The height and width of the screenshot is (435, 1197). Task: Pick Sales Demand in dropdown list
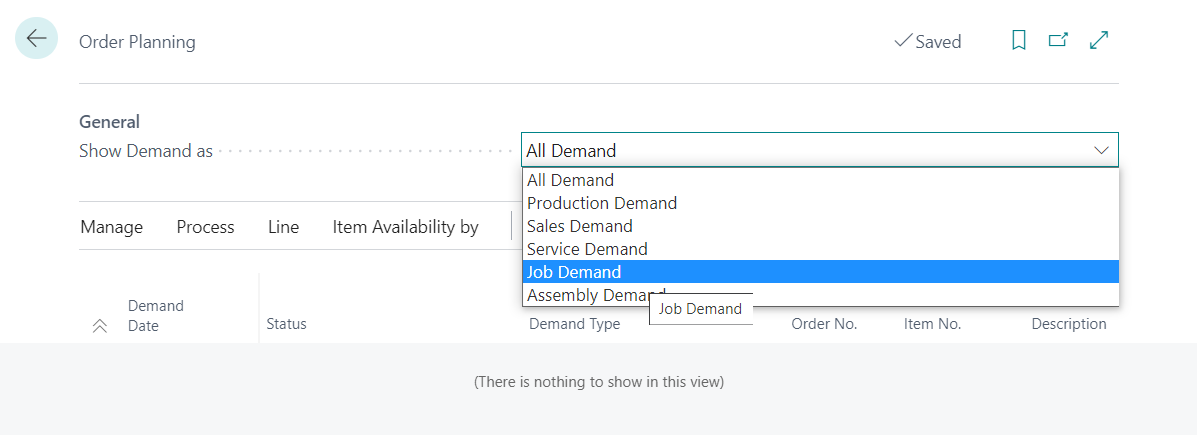point(579,226)
